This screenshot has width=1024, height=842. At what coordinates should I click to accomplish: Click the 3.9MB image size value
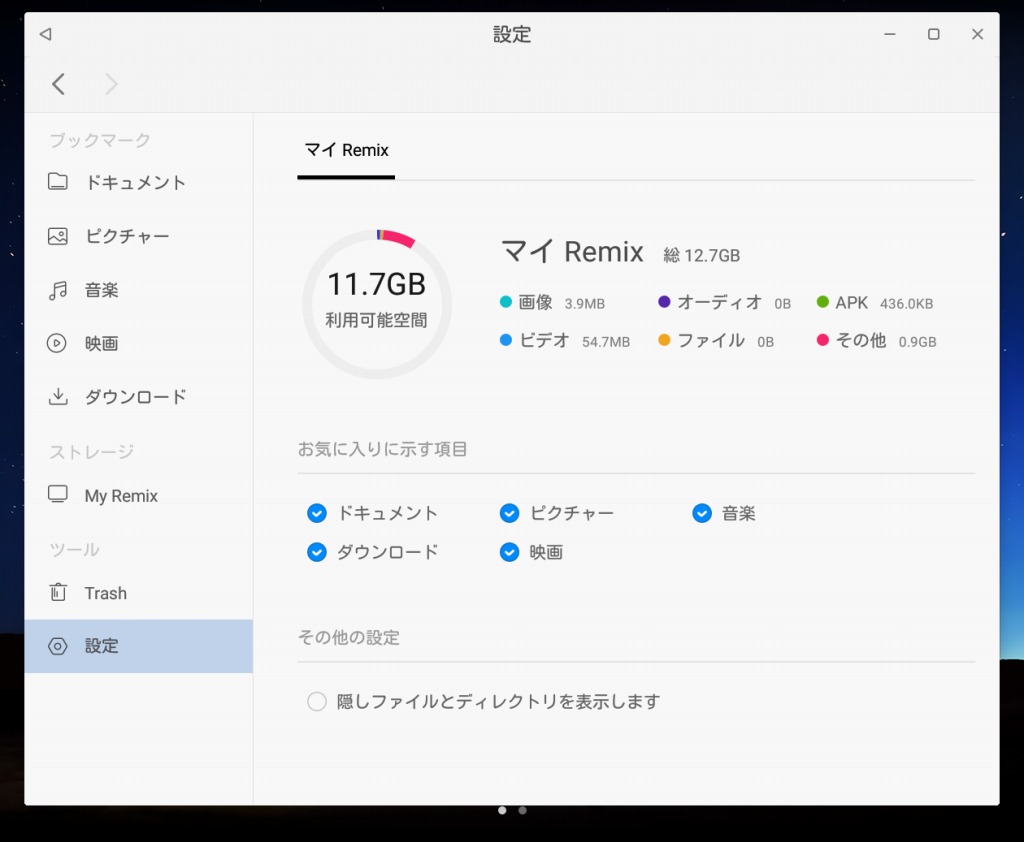pos(584,304)
